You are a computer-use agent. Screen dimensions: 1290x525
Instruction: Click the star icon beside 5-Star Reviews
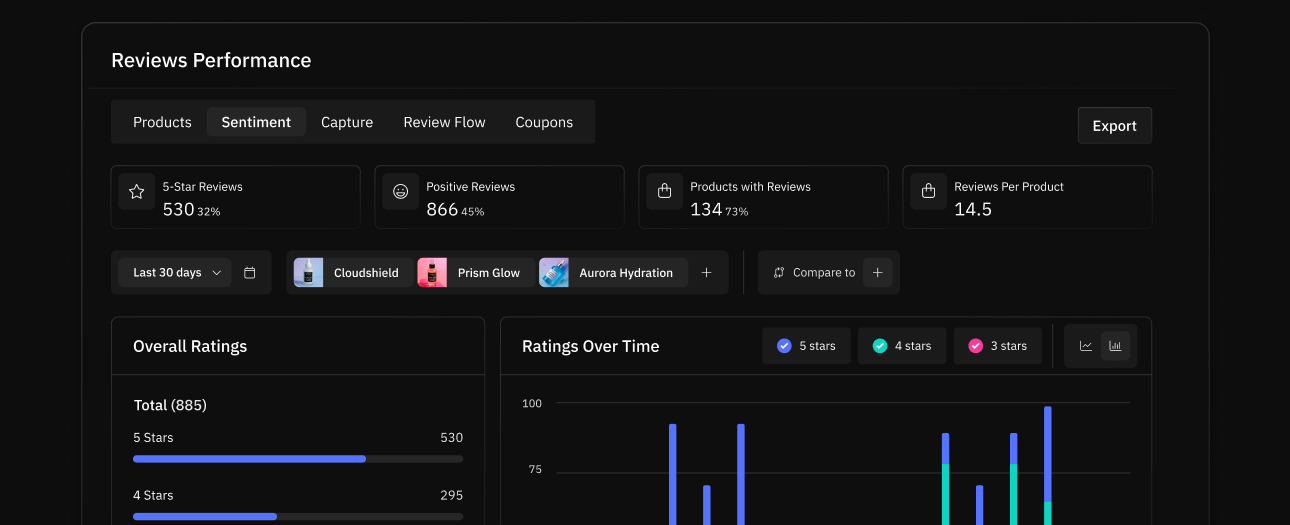click(x=137, y=192)
